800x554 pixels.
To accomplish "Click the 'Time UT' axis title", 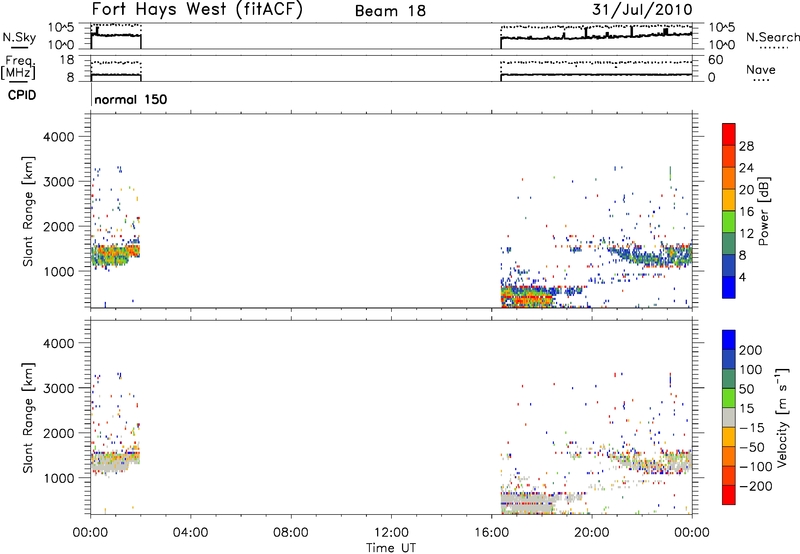I will tap(391, 548).
